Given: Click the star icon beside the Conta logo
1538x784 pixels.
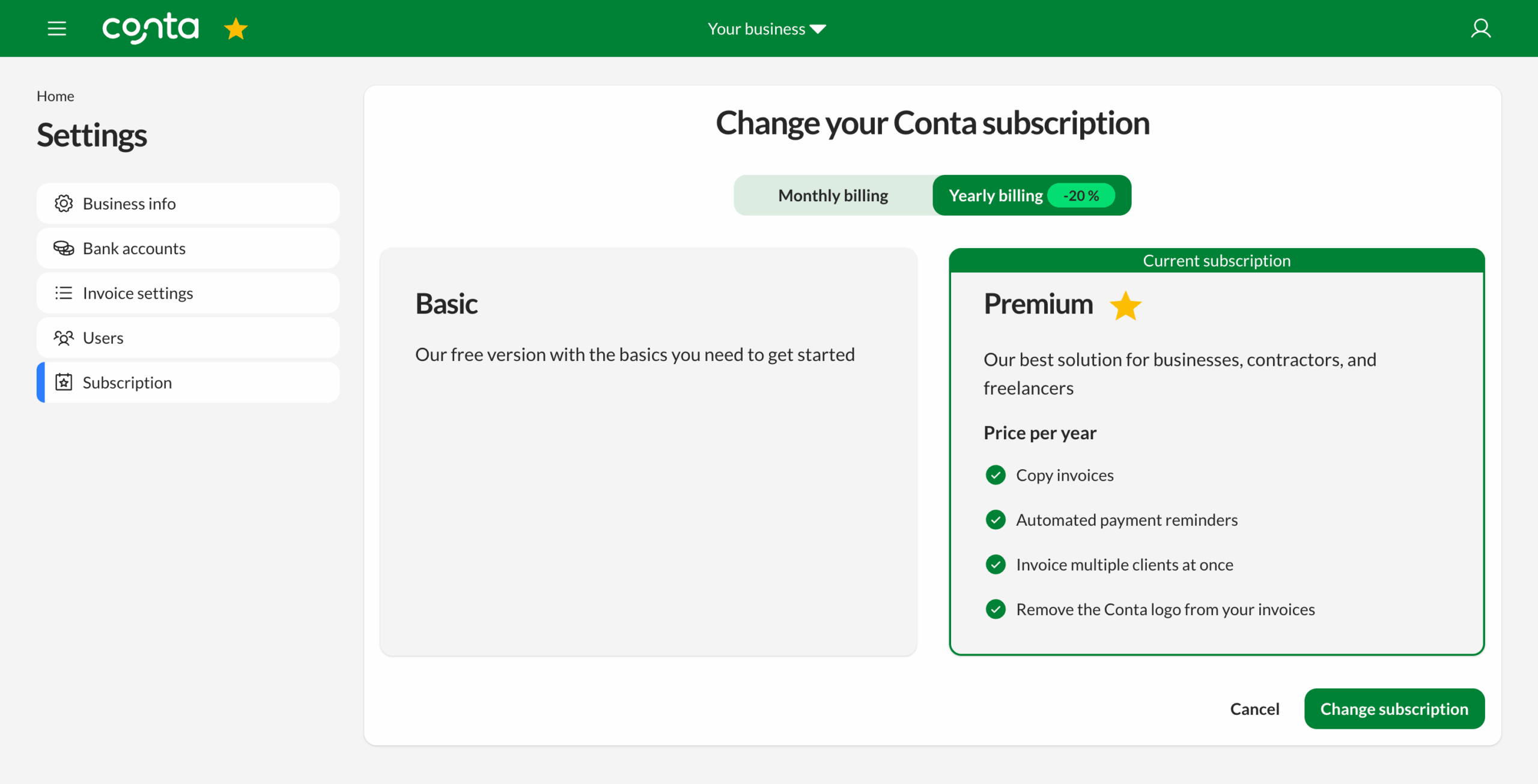Looking at the screenshot, I should (x=236, y=28).
